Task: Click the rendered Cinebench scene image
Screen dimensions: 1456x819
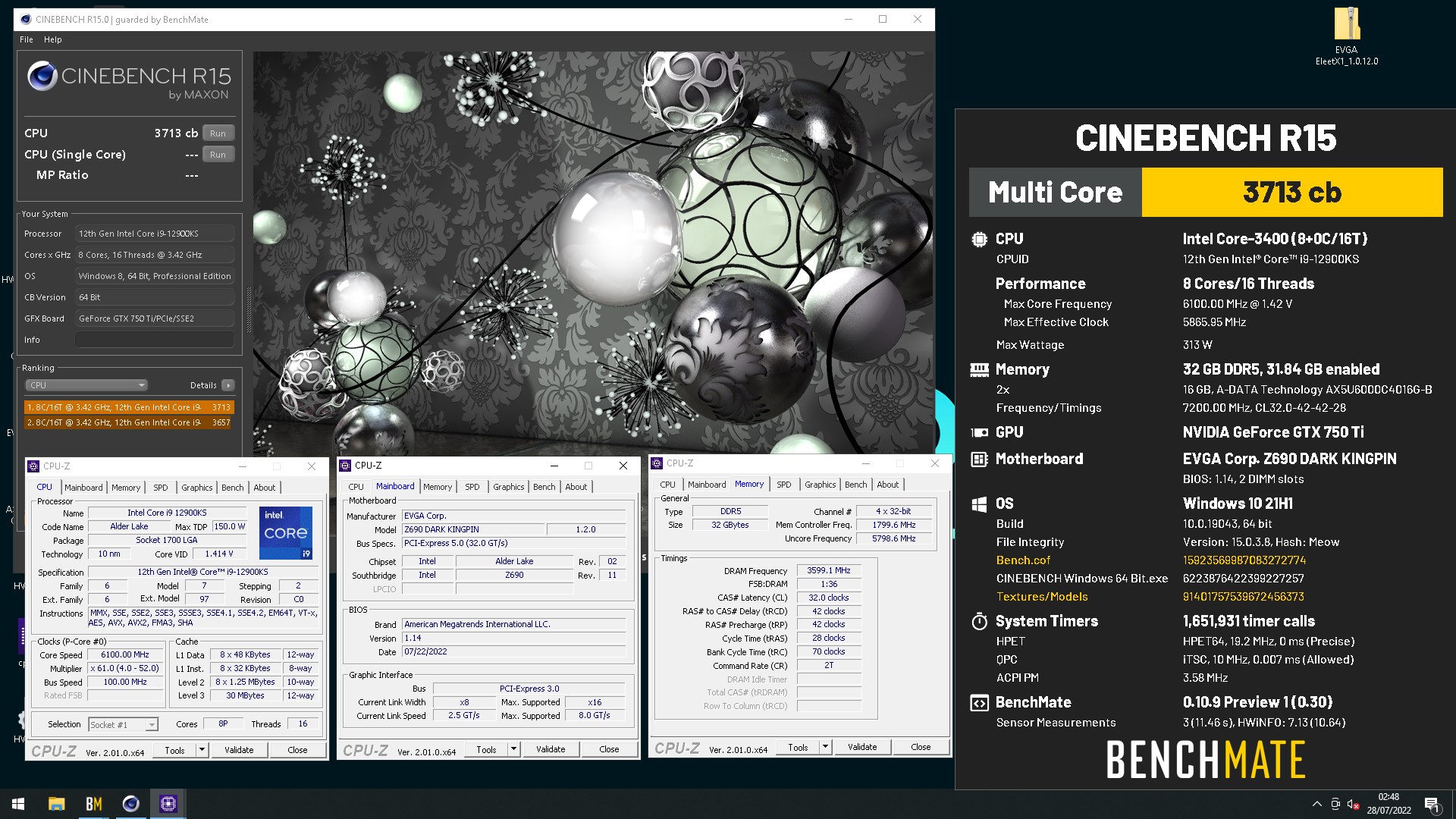Action: pyautogui.click(x=593, y=253)
